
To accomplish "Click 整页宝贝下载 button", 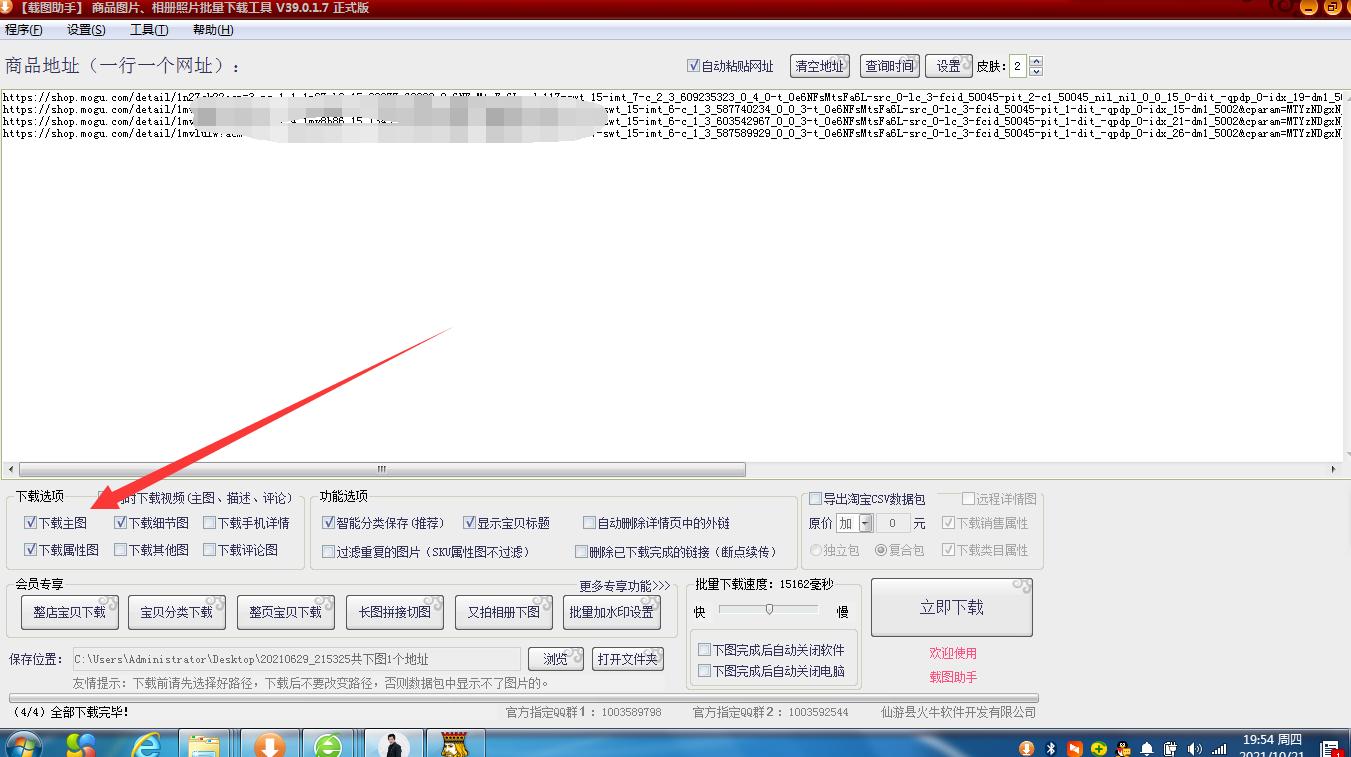I will coord(286,612).
